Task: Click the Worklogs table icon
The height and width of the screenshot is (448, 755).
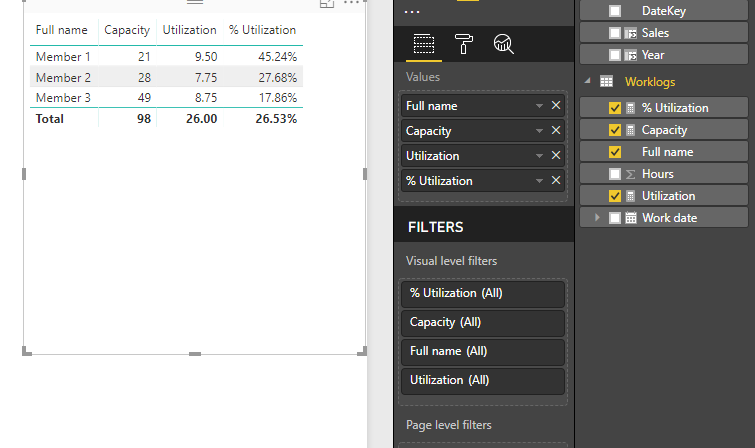Action: [x=606, y=81]
